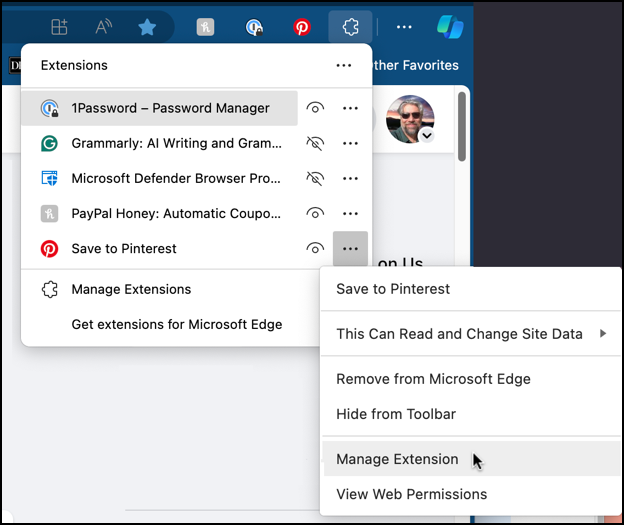Open more actions for PayPal Honey
624x525 pixels.
(350, 213)
